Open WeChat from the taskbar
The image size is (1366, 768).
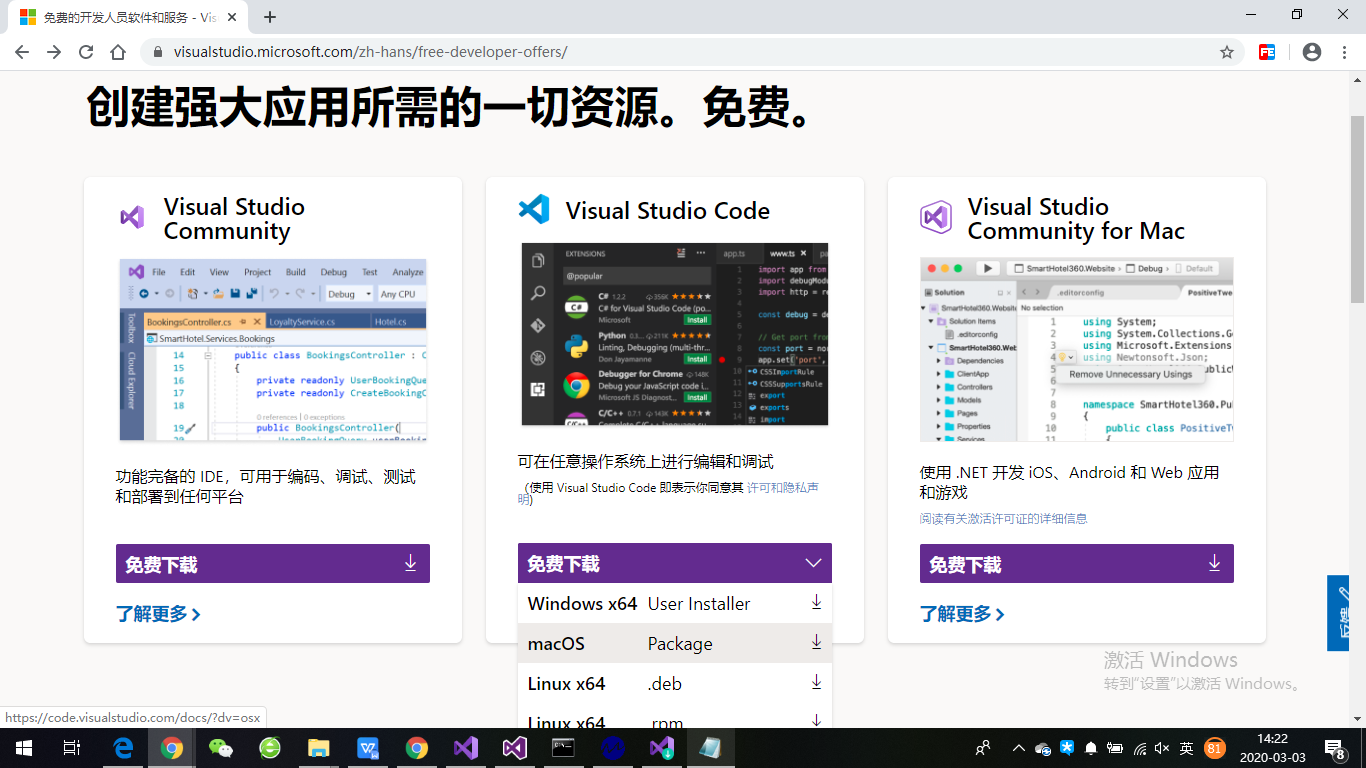pos(221,748)
